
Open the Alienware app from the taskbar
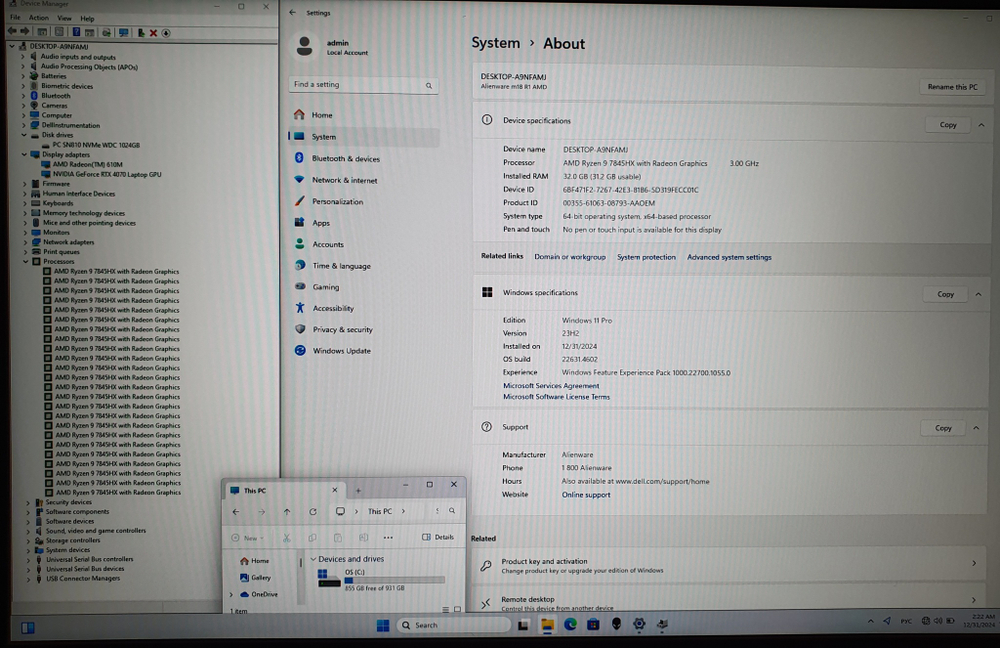point(616,625)
